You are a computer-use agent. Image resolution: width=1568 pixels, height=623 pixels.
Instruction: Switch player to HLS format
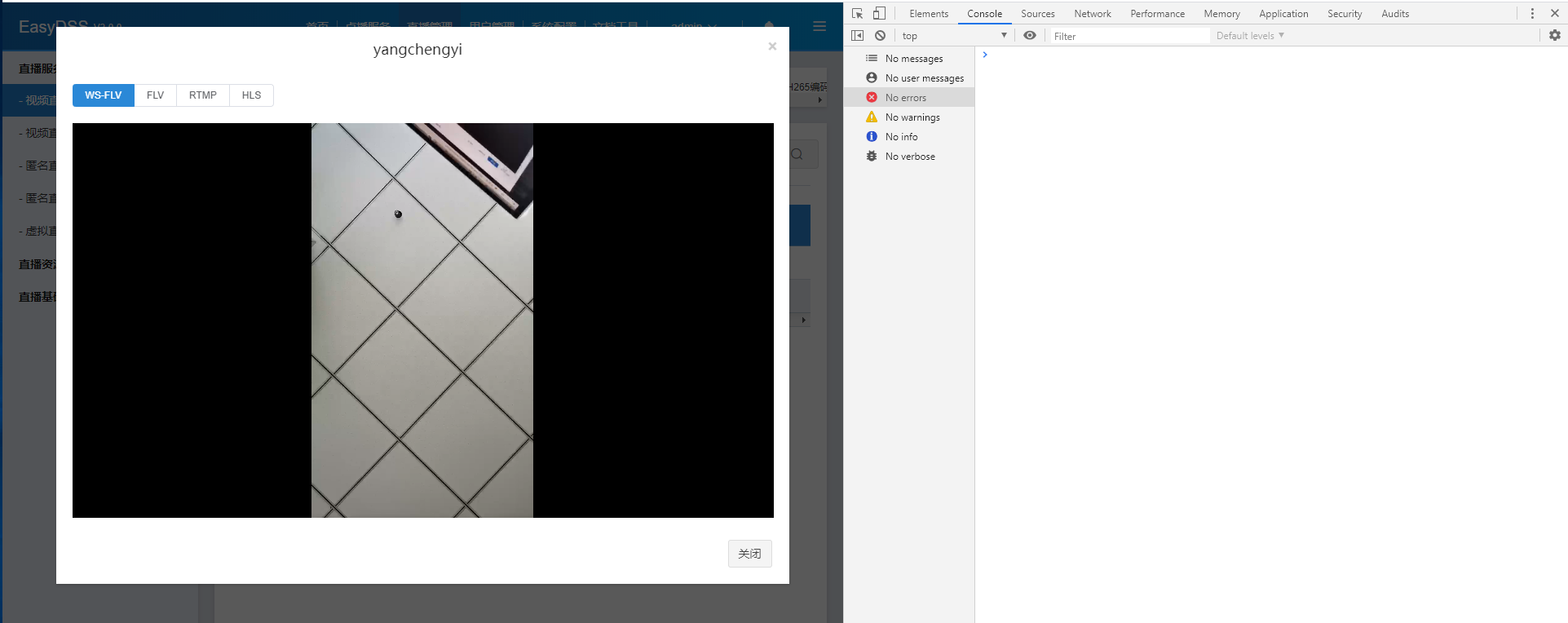coord(251,95)
